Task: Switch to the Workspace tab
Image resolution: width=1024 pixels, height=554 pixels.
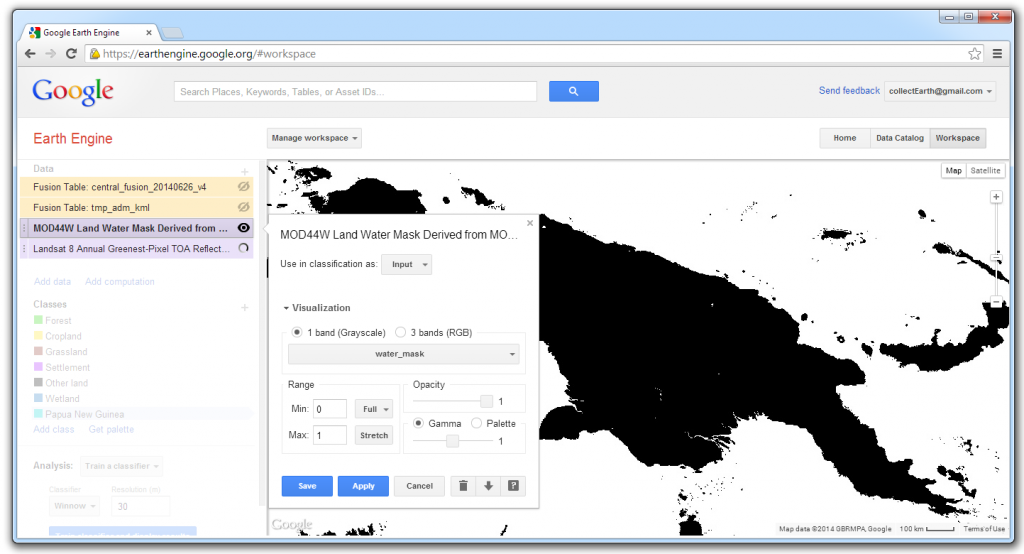Action: 957,138
